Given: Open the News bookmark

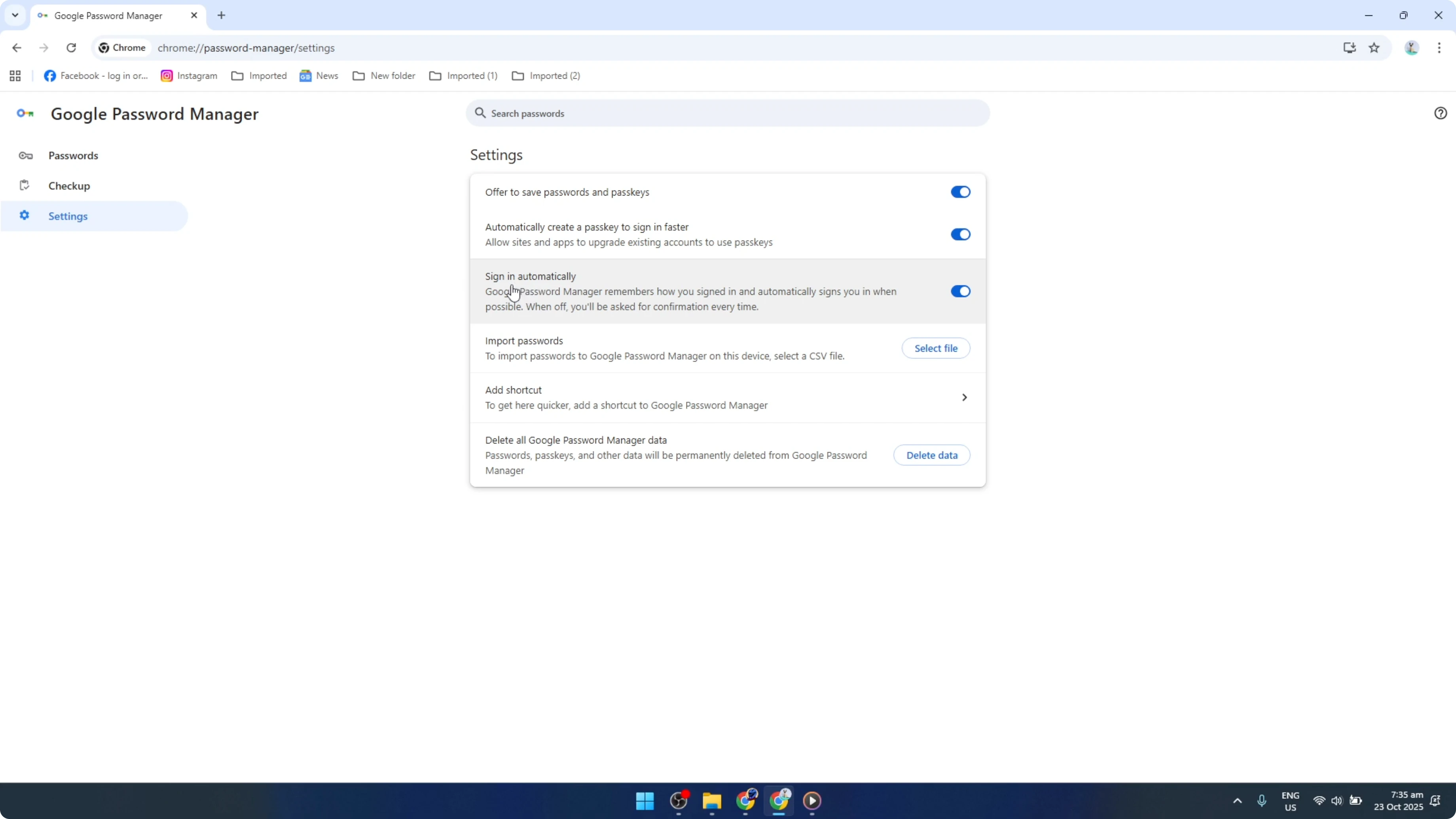Looking at the screenshot, I should pos(319,76).
